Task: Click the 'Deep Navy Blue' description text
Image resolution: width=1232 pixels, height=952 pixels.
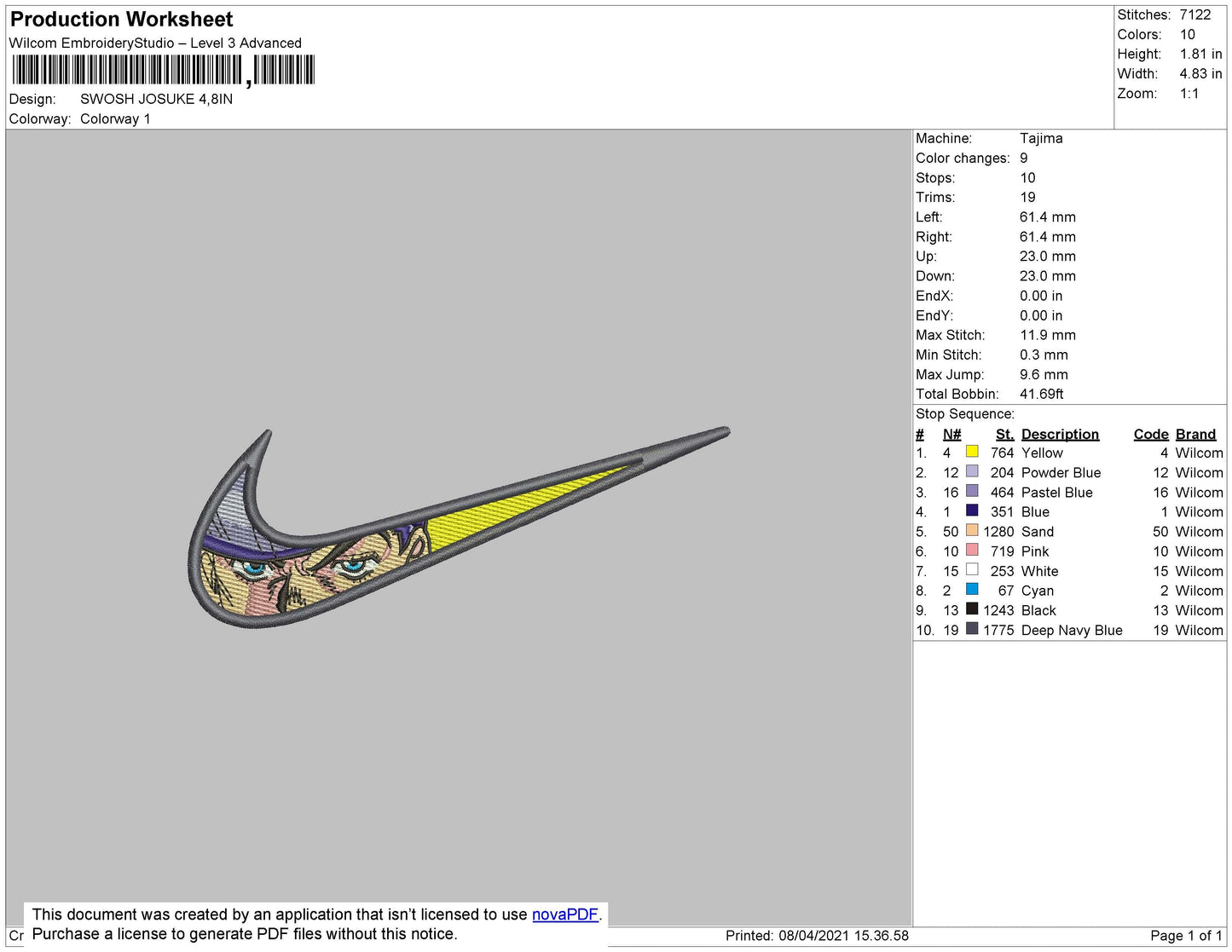Action: [1072, 630]
